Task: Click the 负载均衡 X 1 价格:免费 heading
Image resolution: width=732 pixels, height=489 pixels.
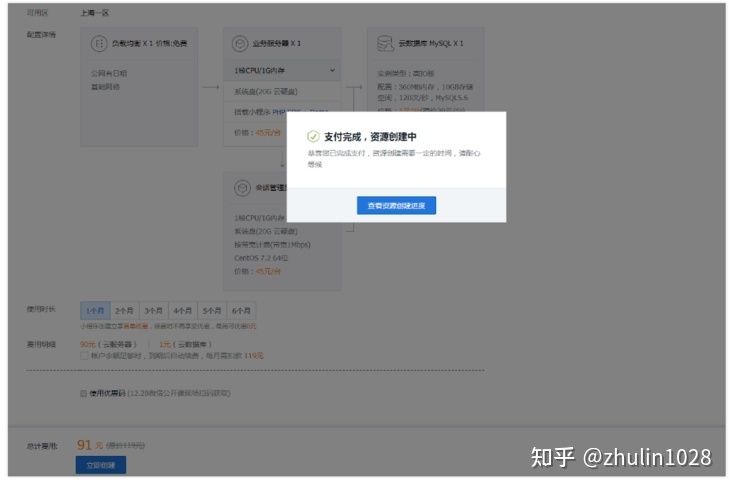Action: click(149, 43)
